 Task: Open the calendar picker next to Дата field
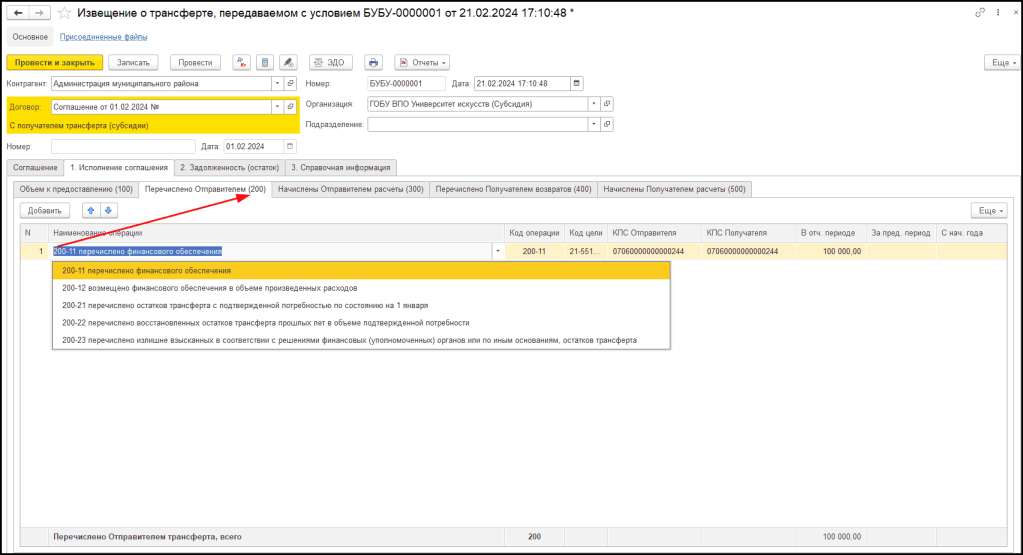(576, 83)
